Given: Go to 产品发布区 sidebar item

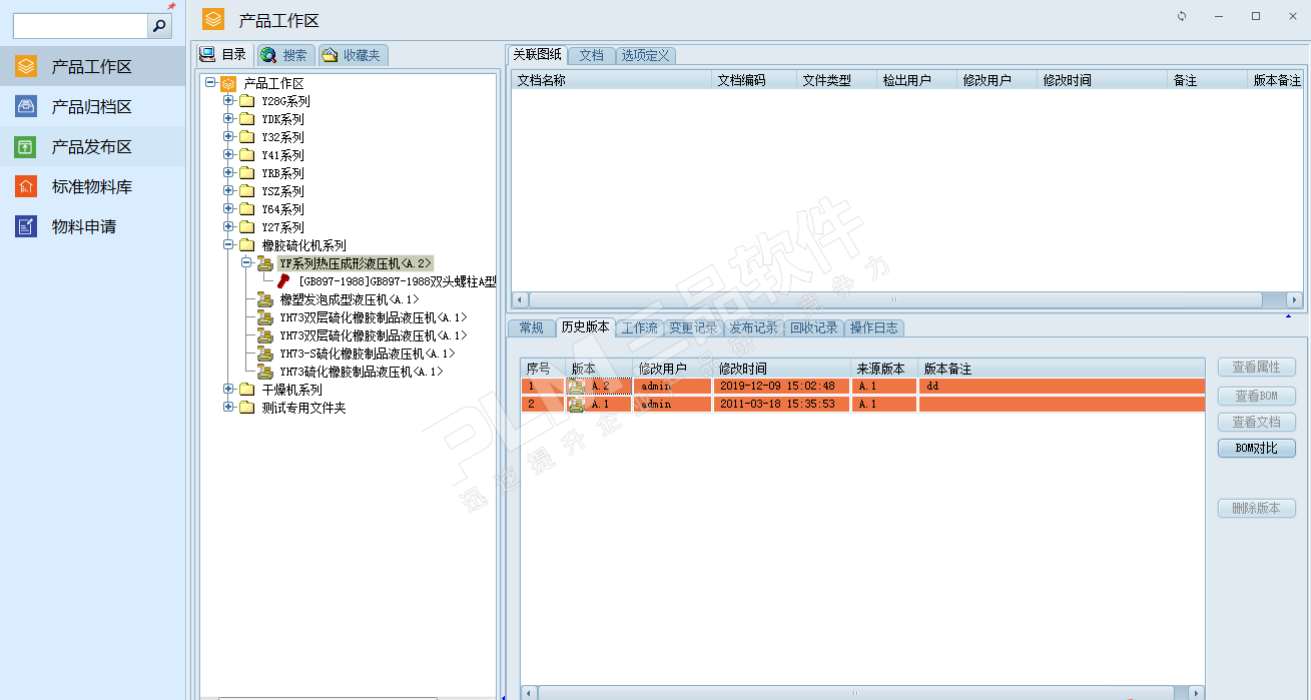Looking at the screenshot, I should point(91,147).
